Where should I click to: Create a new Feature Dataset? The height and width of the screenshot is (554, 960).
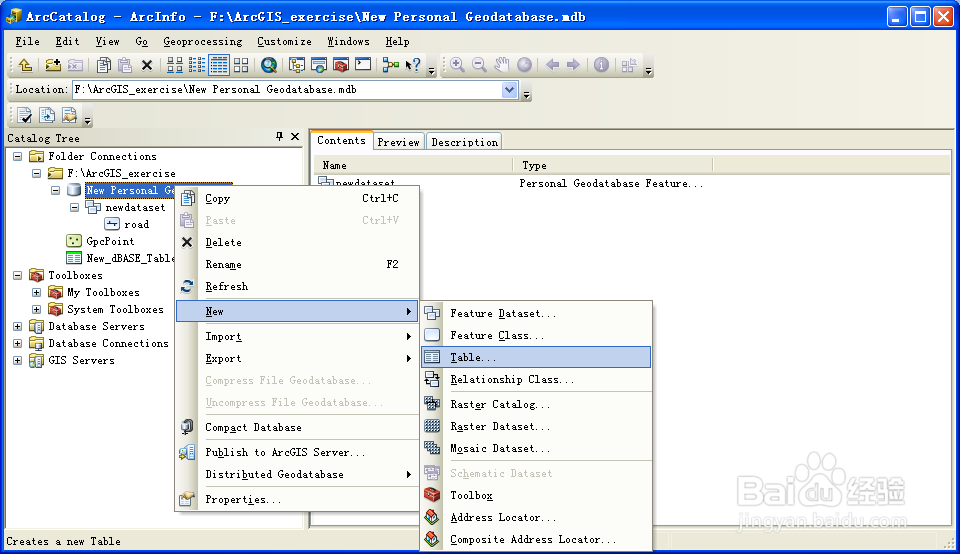tap(536, 313)
